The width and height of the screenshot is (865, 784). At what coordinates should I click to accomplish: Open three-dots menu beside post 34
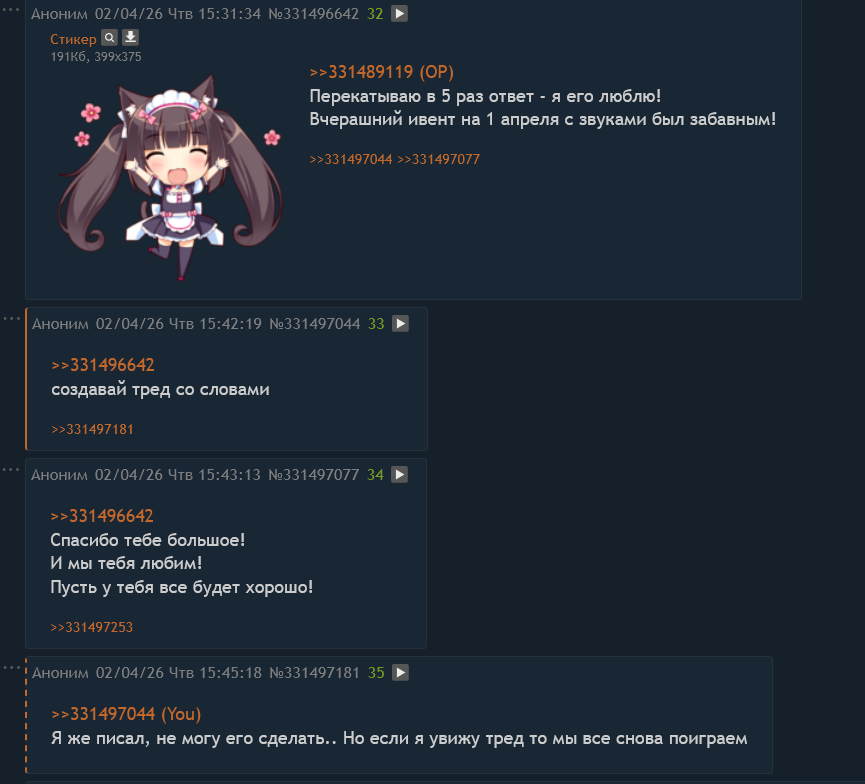[11, 470]
